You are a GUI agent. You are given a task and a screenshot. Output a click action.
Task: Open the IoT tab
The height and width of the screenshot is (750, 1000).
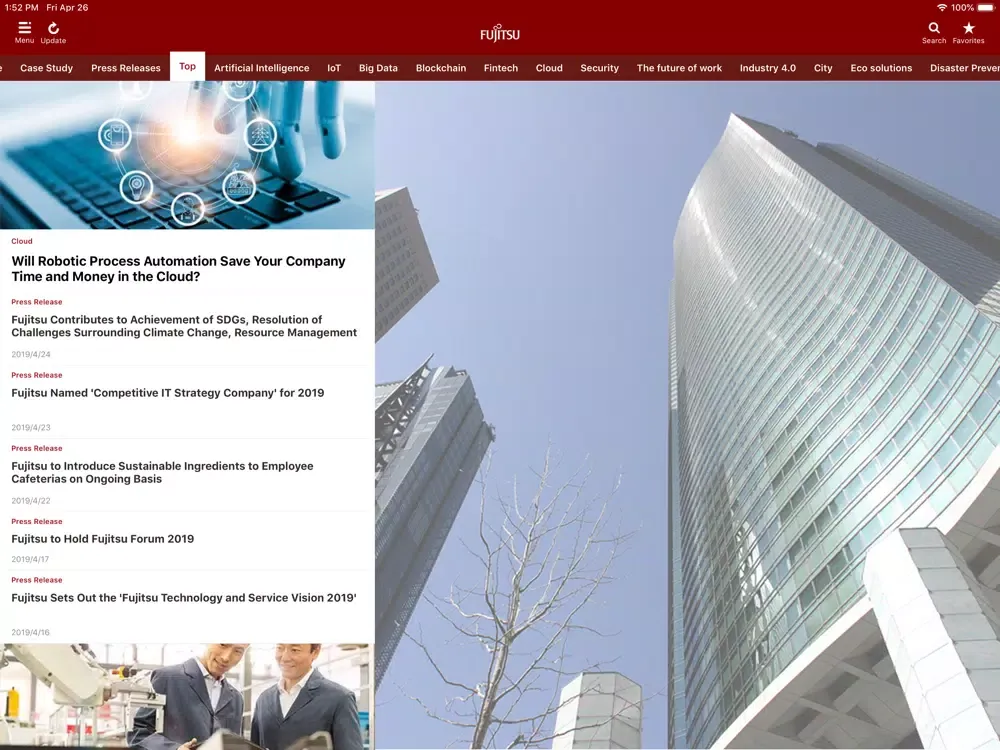coord(334,68)
